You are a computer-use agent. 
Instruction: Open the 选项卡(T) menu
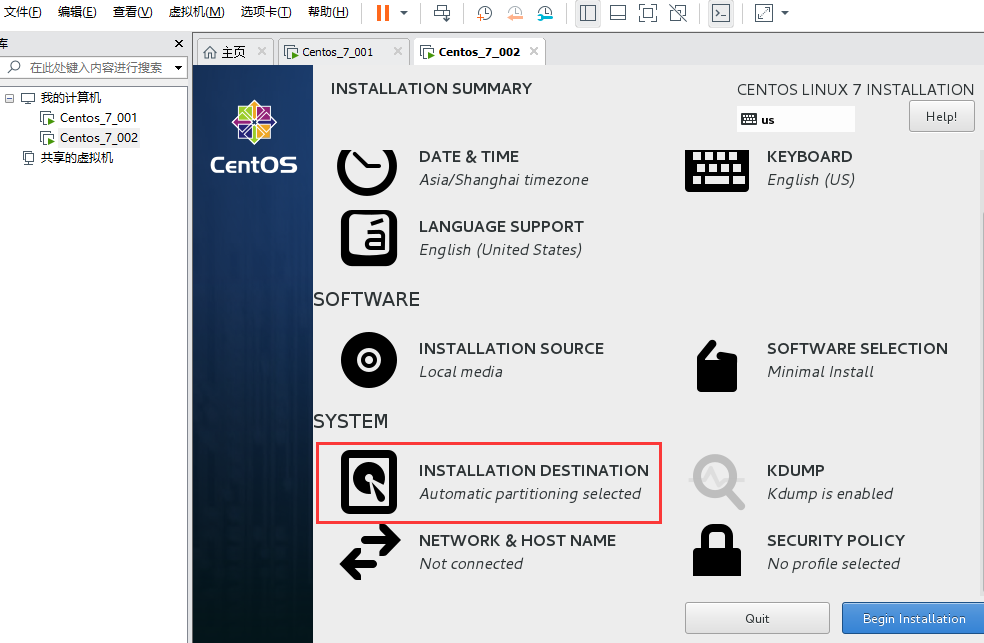266,12
